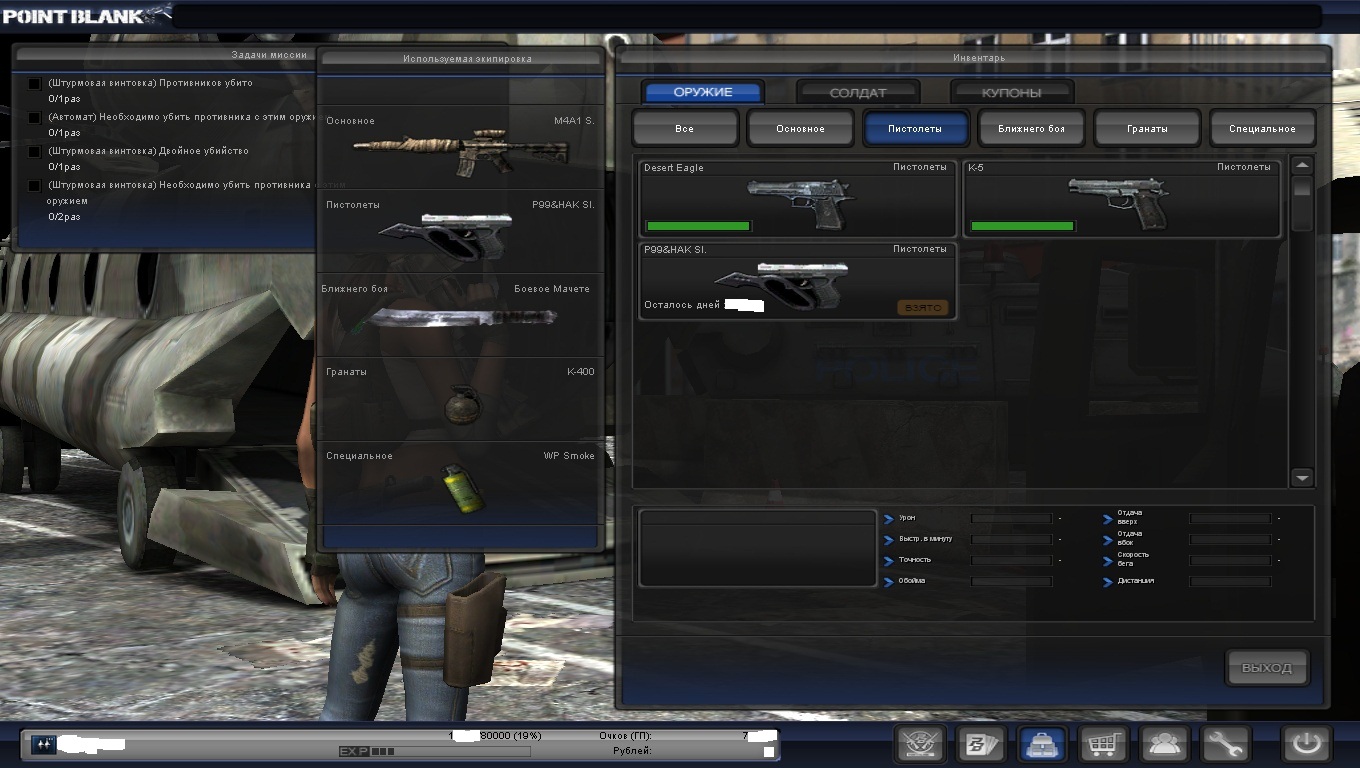Screen dimensions: 1360x768
Task: Click the Desert Eagle durability bar
Action: [698, 227]
